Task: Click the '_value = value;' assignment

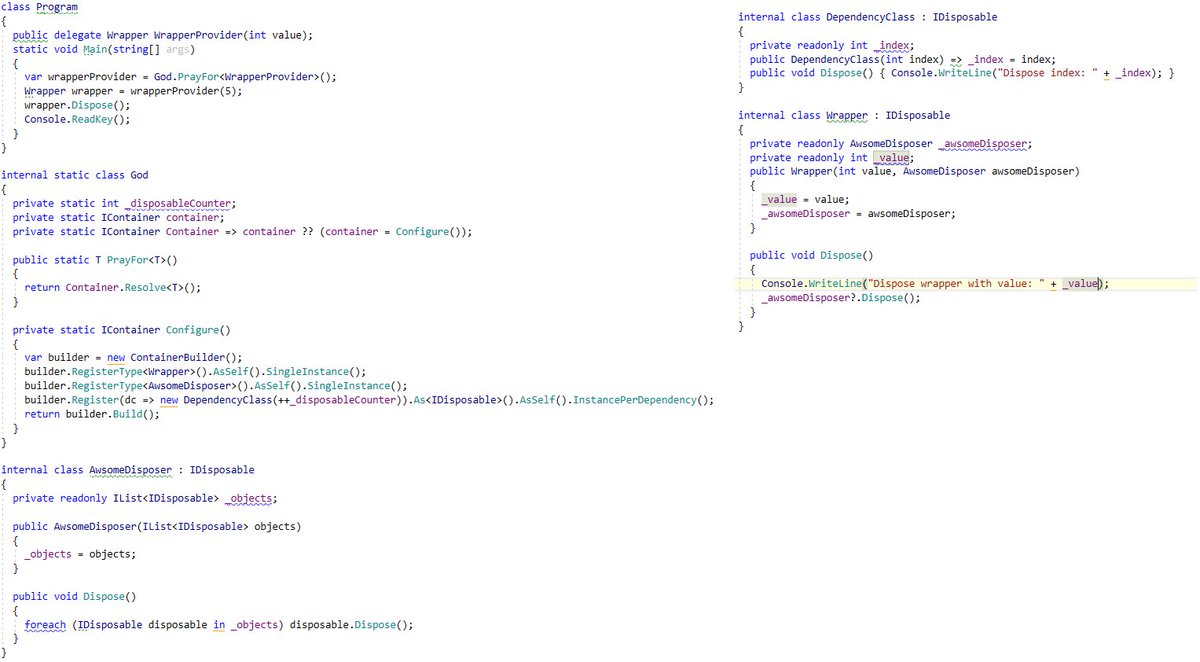Action: [x=805, y=199]
